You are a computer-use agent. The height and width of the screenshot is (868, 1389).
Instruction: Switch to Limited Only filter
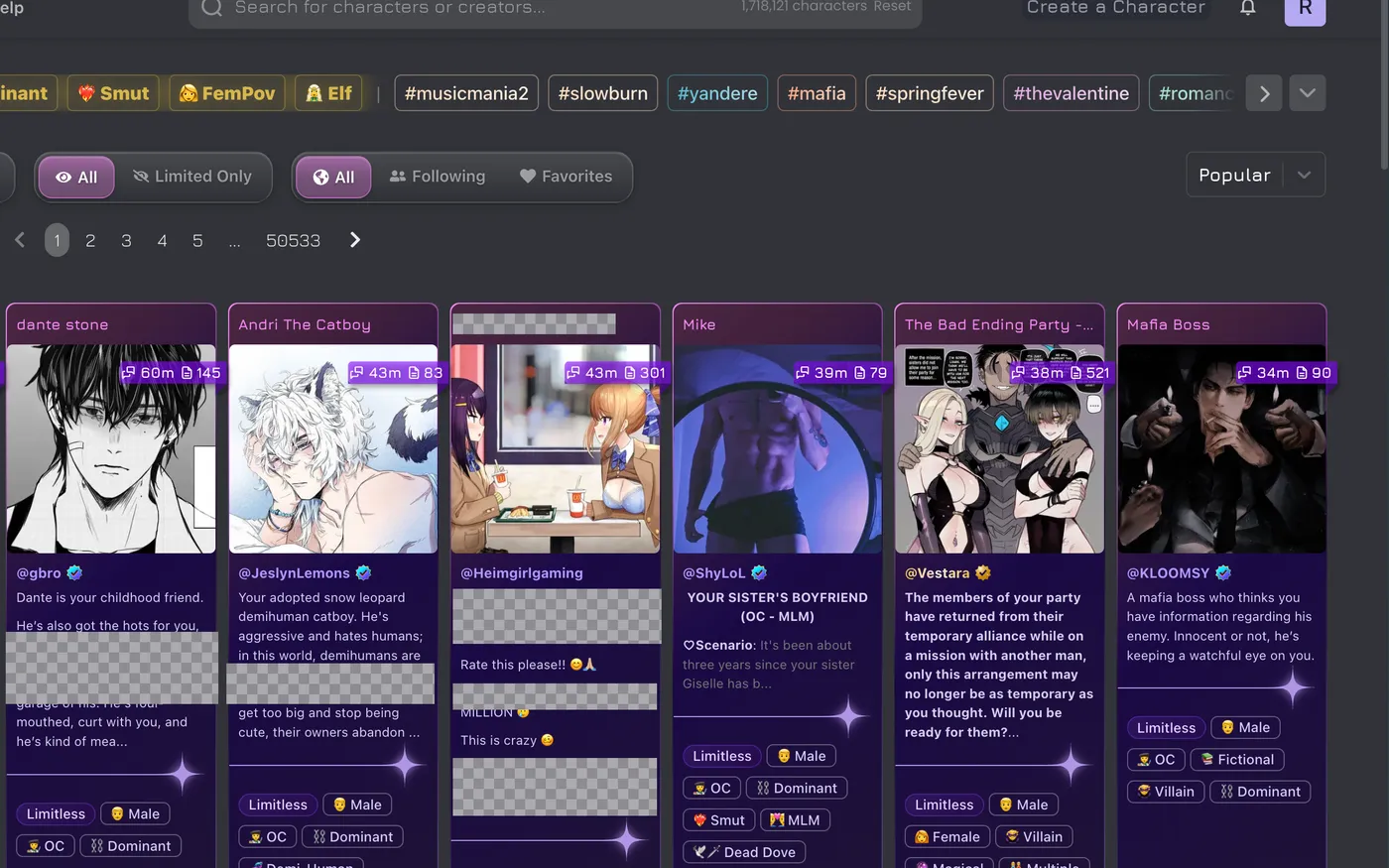(192, 177)
